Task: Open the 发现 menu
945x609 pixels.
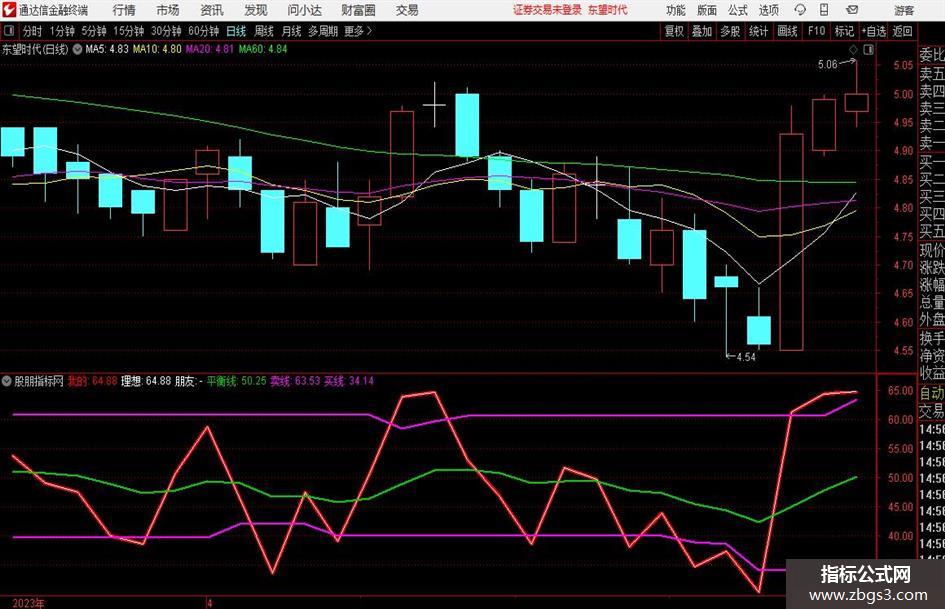Action: (256, 10)
